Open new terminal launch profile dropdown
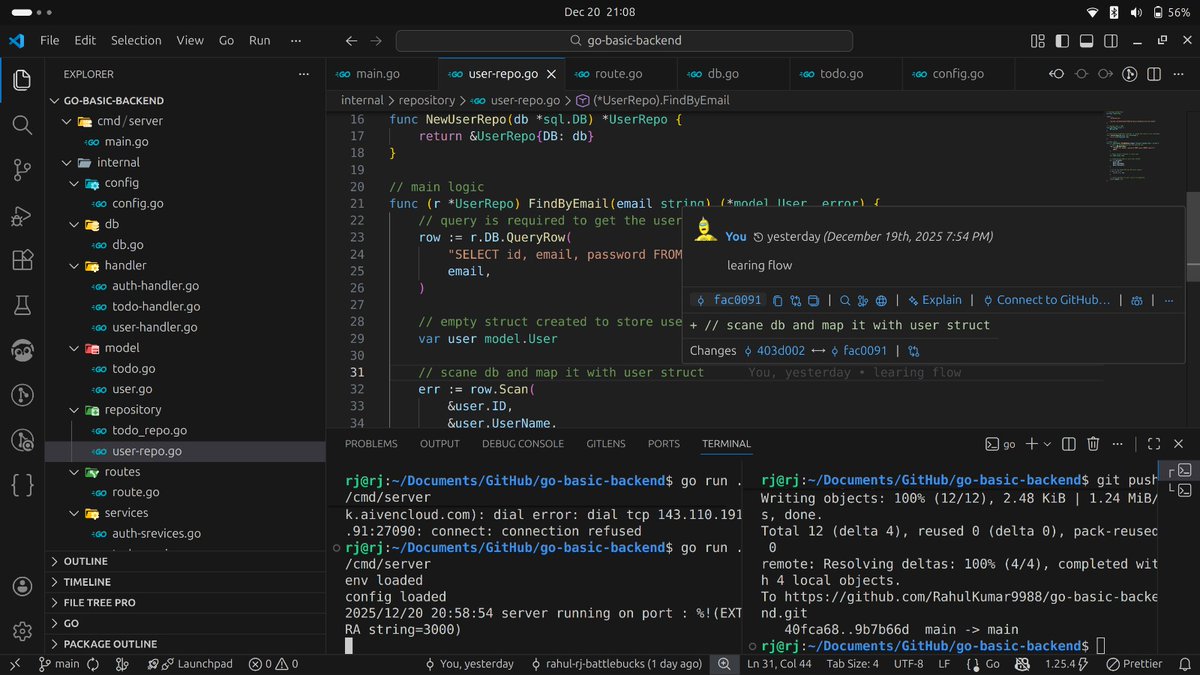Viewport: 1200px width, 675px height. point(1047,444)
